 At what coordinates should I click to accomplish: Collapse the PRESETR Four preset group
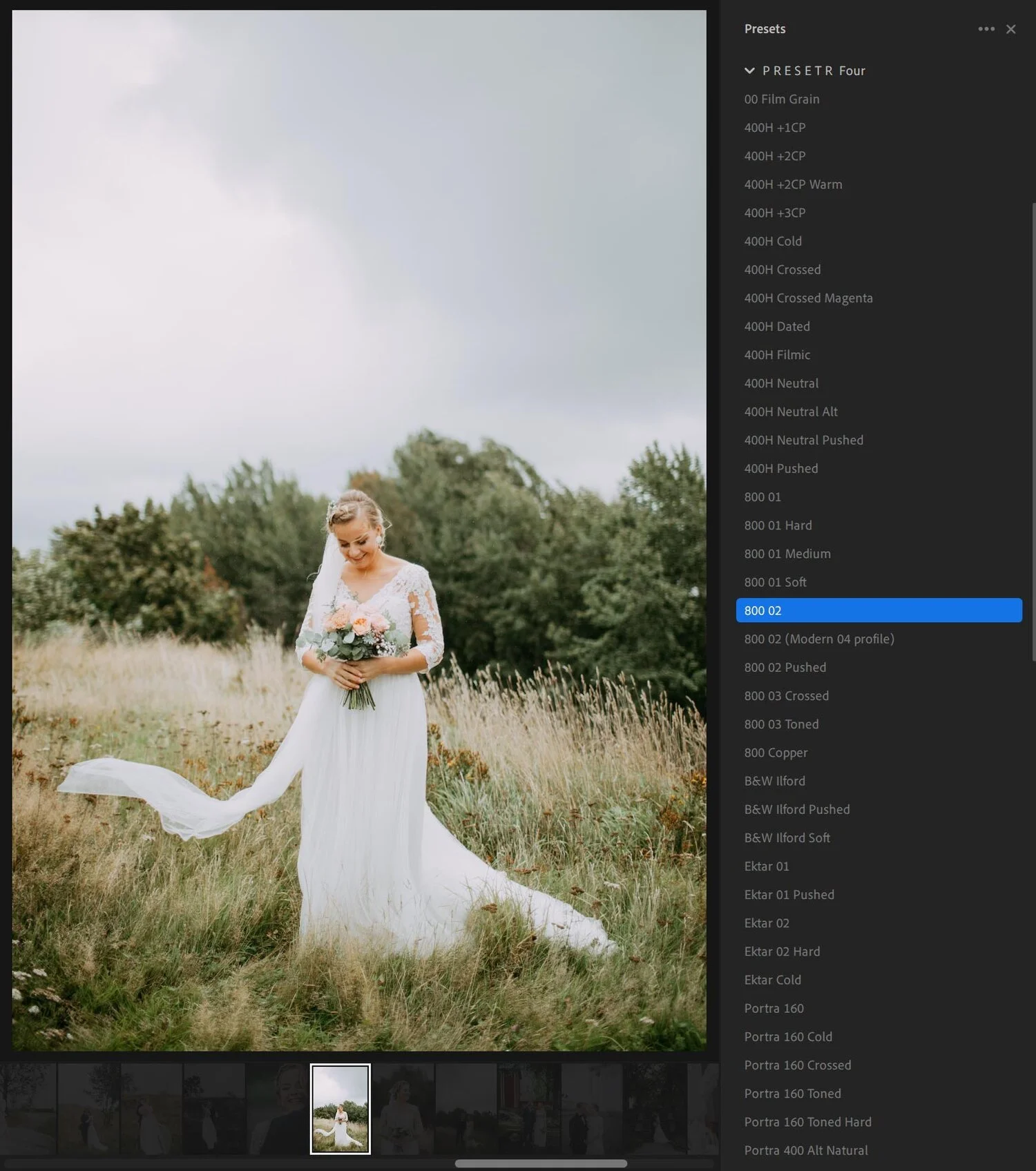(749, 70)
